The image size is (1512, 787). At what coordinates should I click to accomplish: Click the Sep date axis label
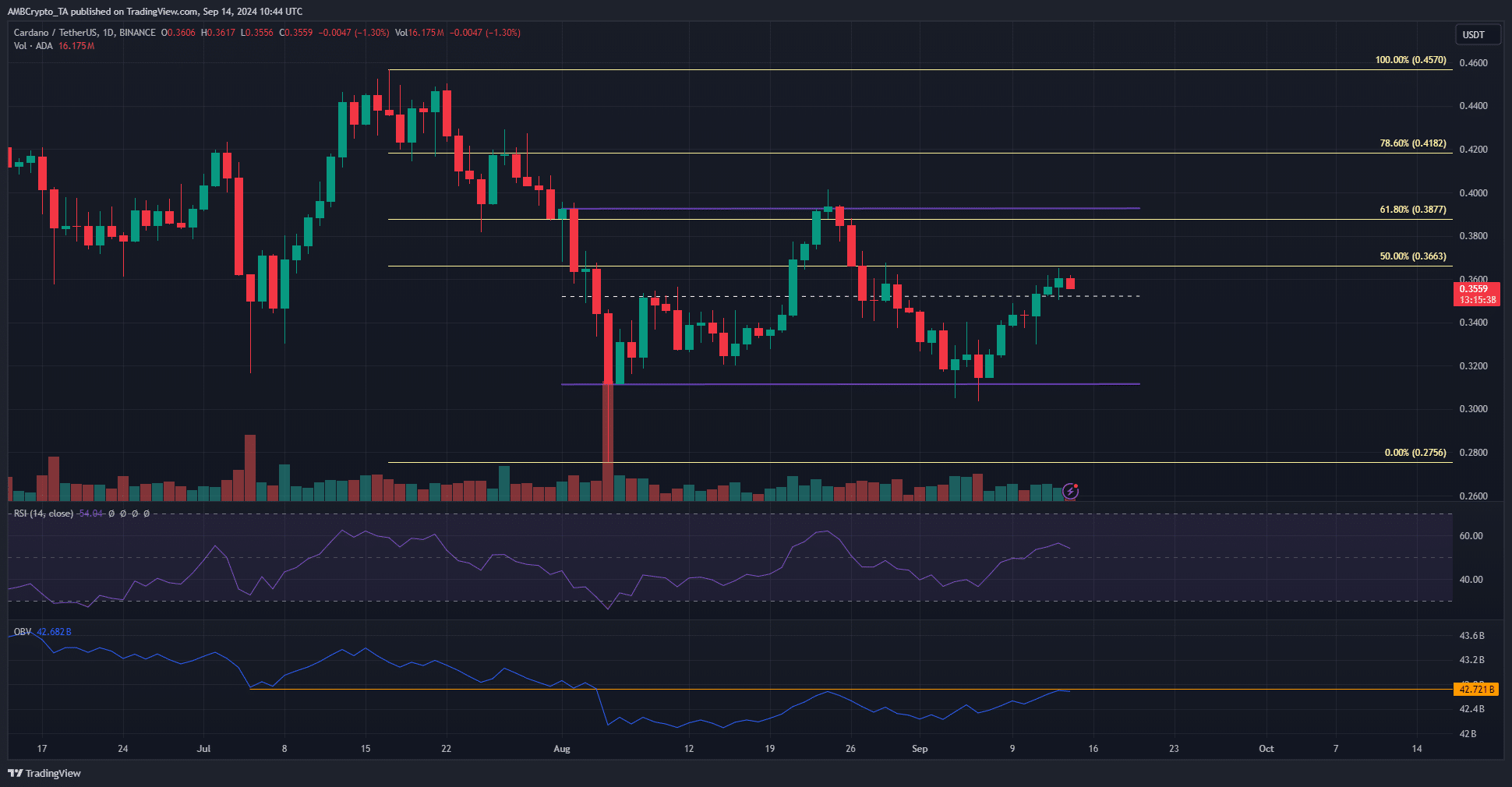(x=920, y=749)
